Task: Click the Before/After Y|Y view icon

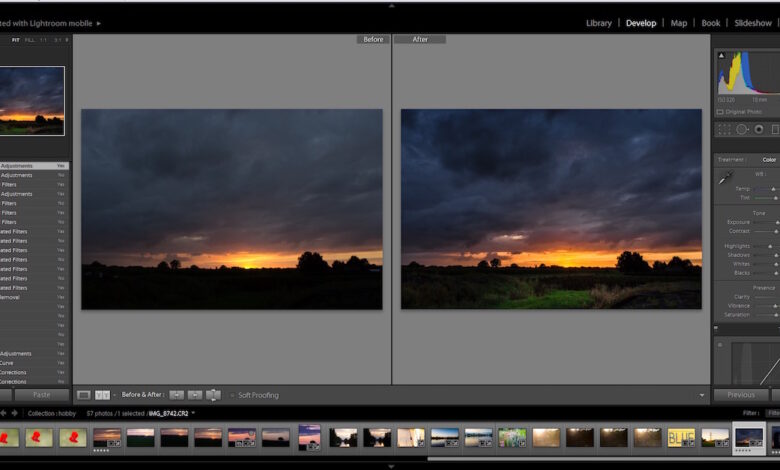Action: 102,395
